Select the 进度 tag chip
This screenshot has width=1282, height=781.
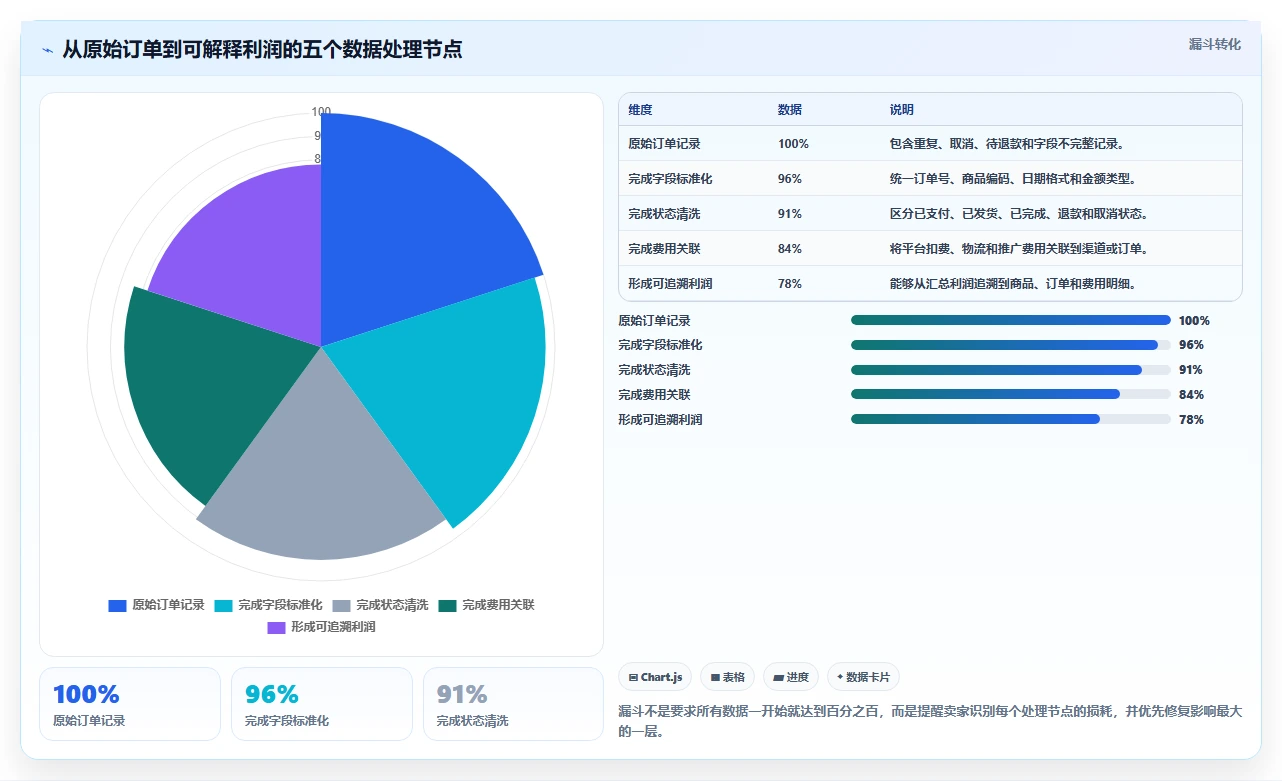(791, 677)
